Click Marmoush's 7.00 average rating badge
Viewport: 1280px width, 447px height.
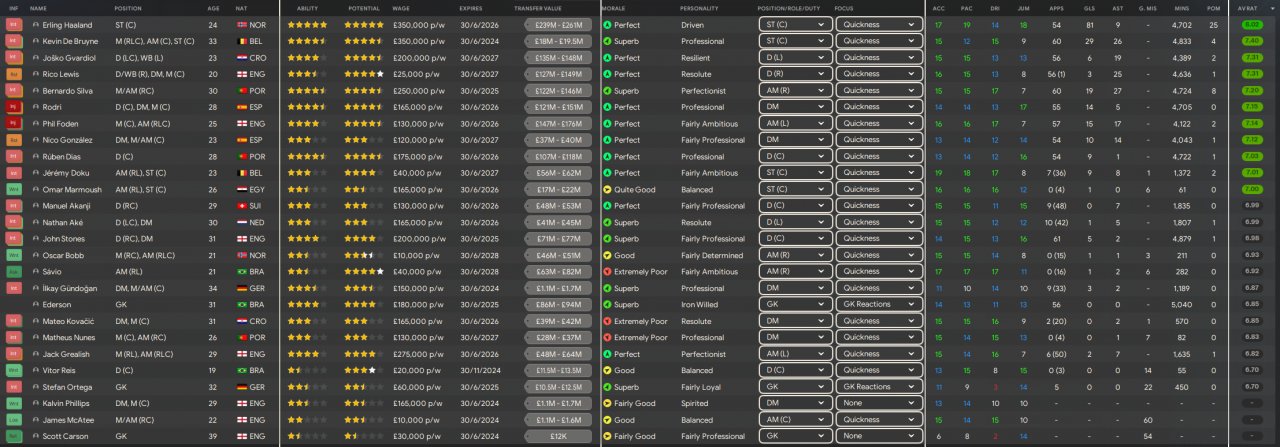pos(1250,189)
